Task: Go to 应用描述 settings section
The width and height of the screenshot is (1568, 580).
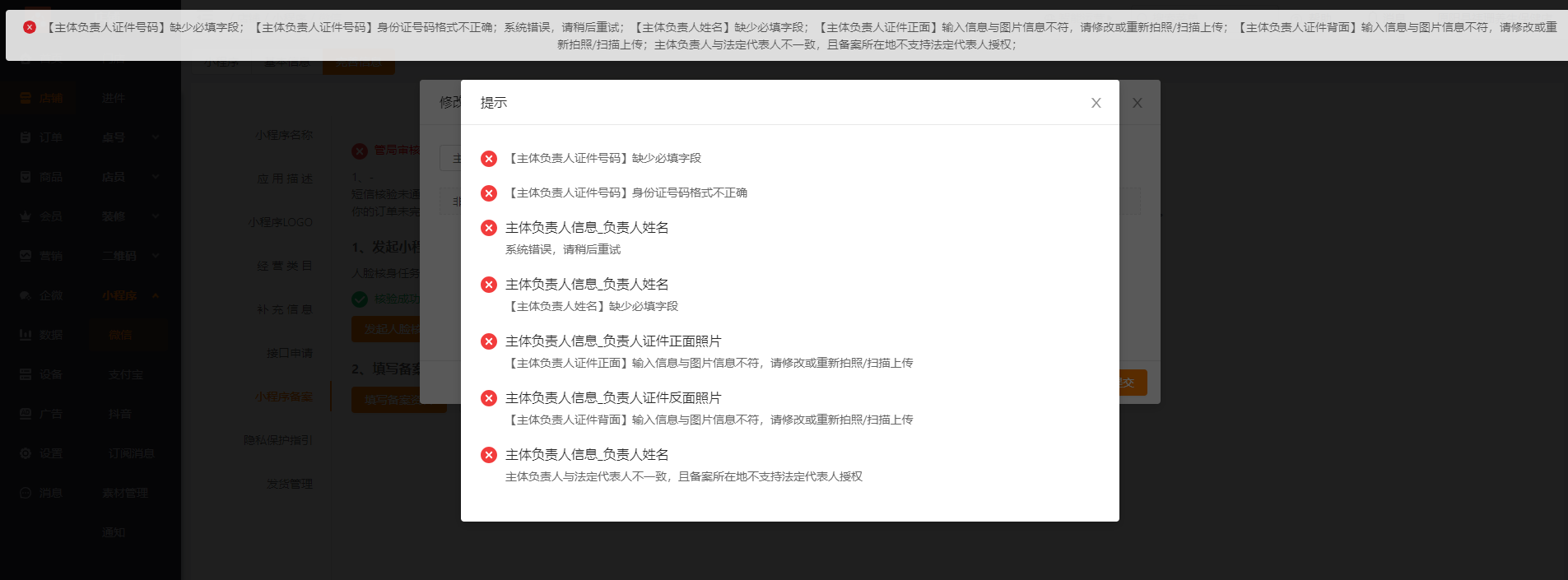Action: click(x=285, y=179)
